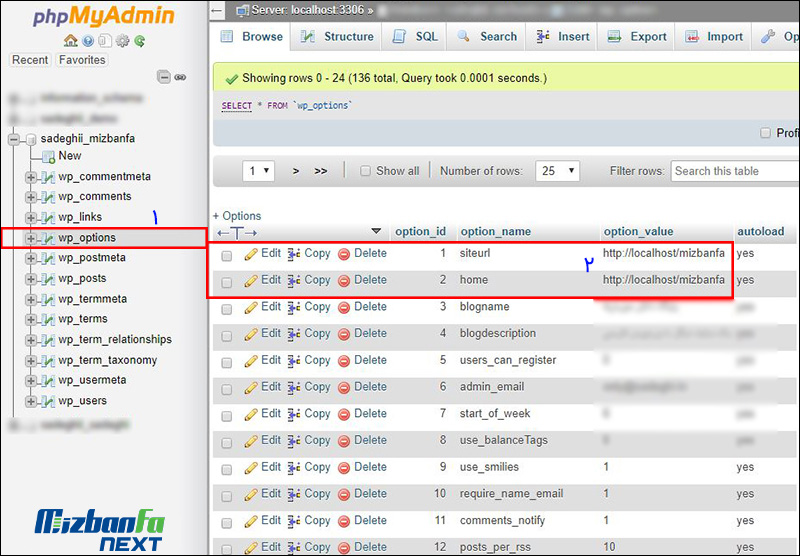800x556 pixels.
Task: Open the Export tab
Action: coord(637,37)
